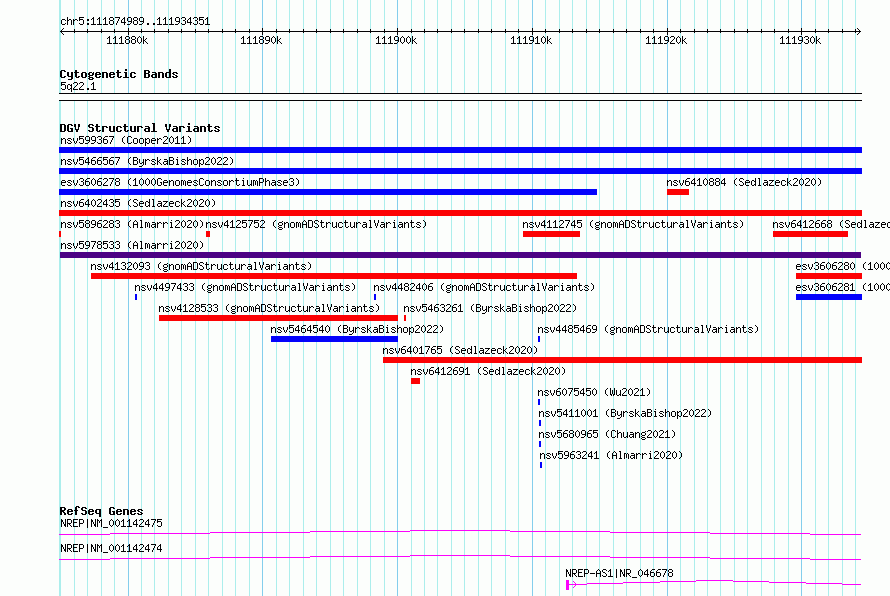Image resolution: width=890 pixels, height=596 pixels.
Task: Click nsv6412691 (Sedlazeck2020) label
Action: pos(488,371)
